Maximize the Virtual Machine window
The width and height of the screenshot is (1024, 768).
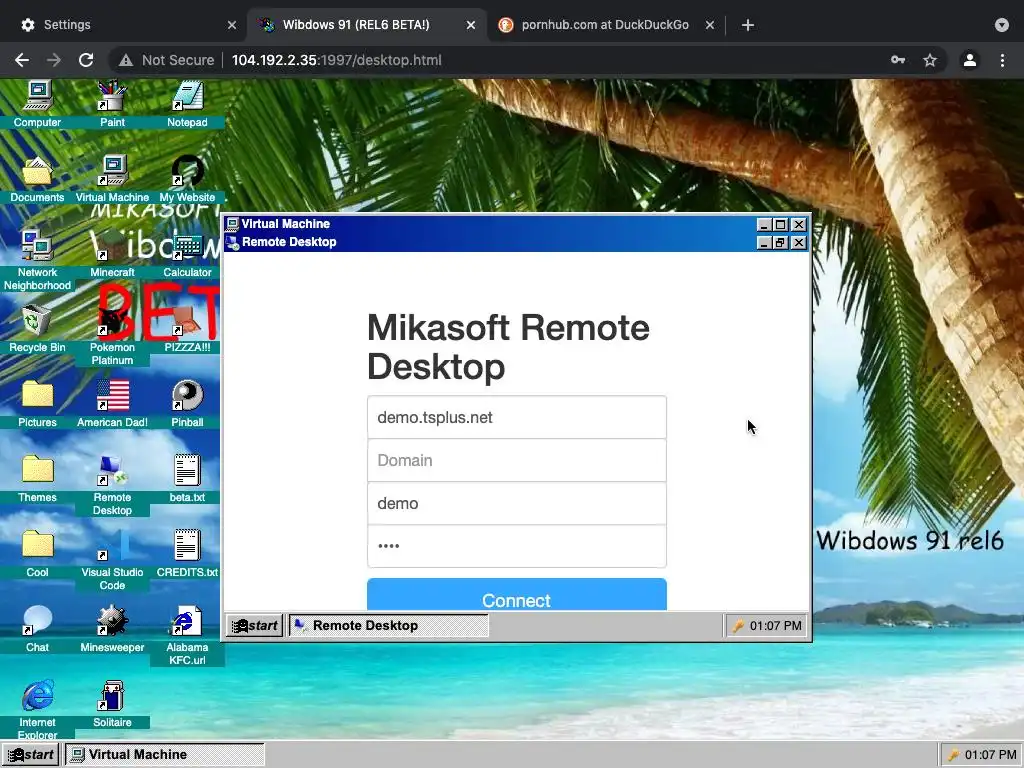tap(780, 225)
